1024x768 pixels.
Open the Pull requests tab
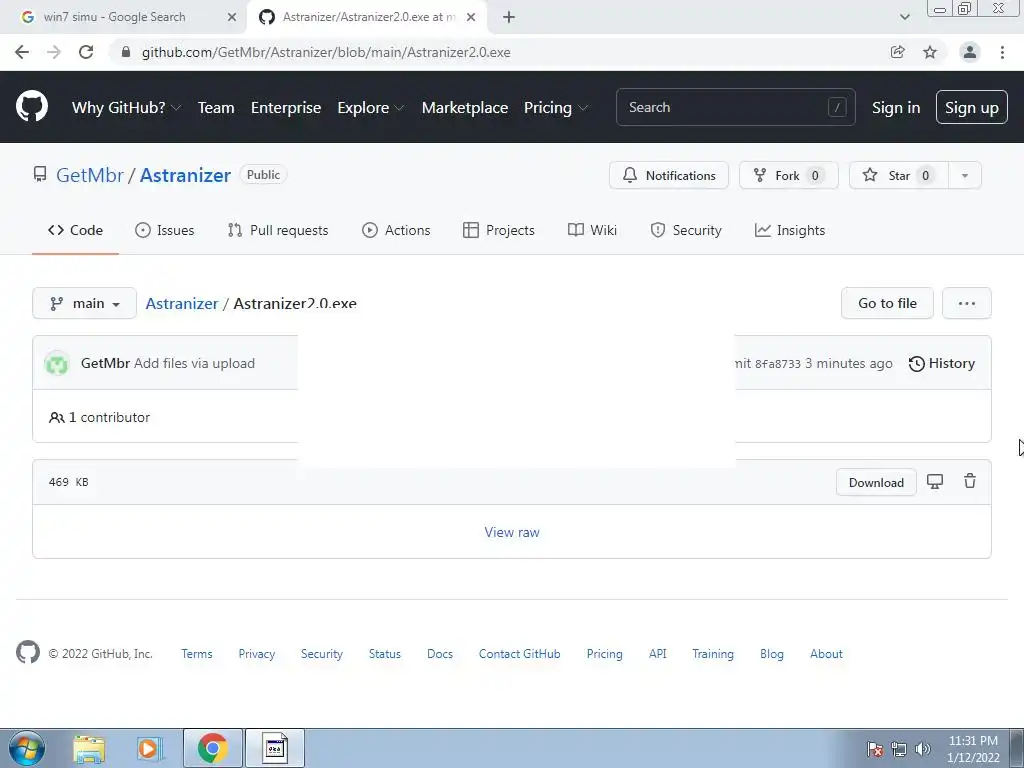[278, 231]
